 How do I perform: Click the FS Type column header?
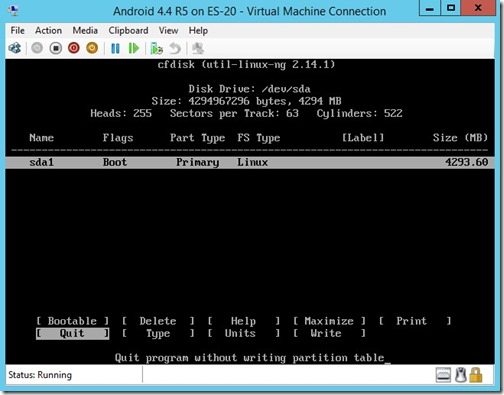coord(259,138)
